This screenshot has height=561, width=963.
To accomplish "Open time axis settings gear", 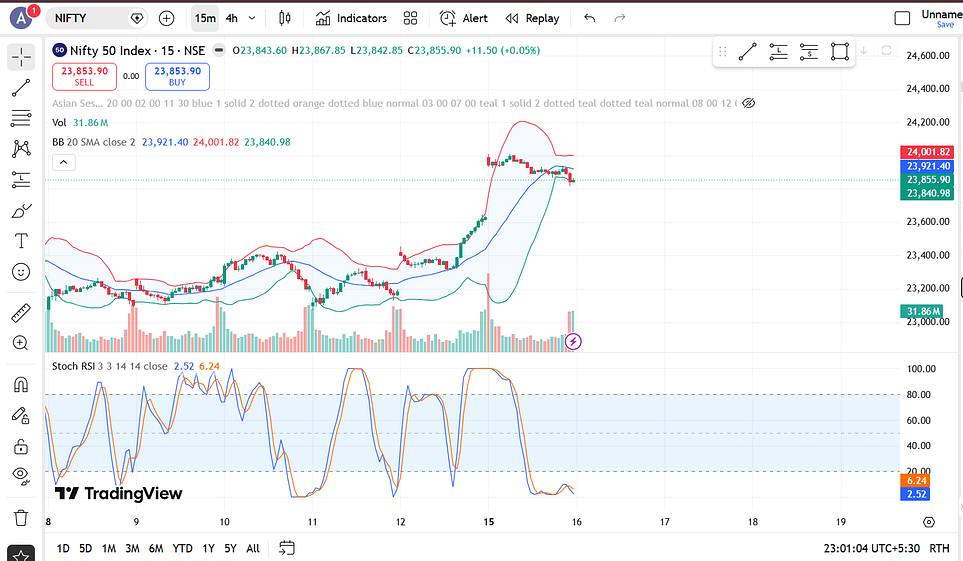I will [x=929, y=522].
